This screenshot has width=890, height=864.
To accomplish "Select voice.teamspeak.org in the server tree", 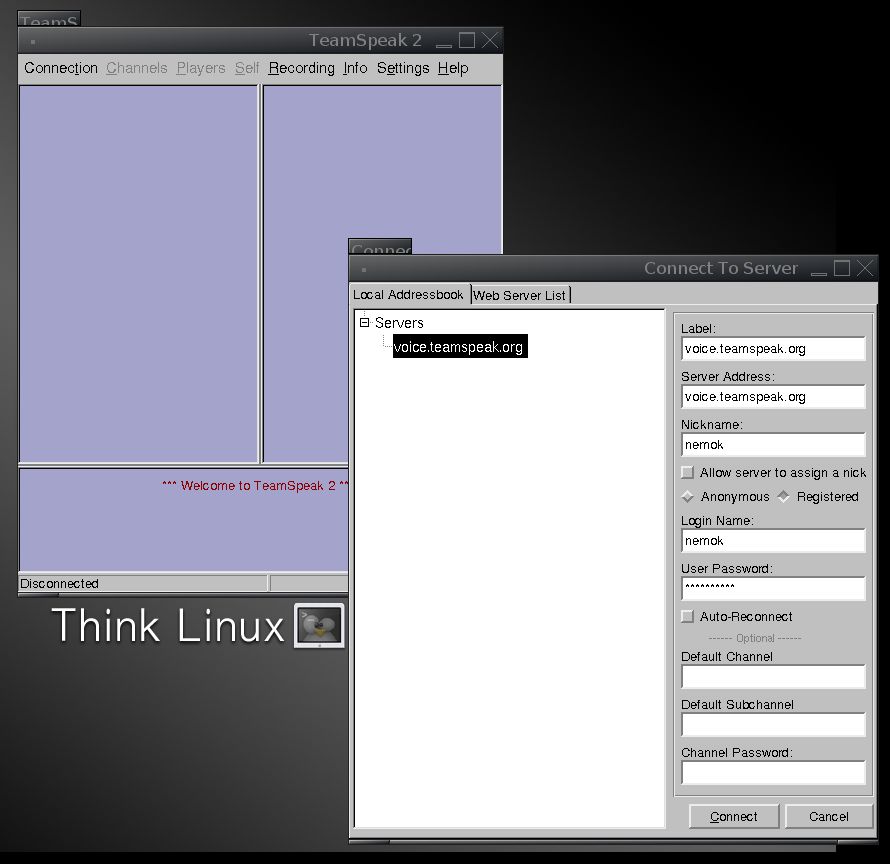I will pyautogui.click(x=459, y=347).
